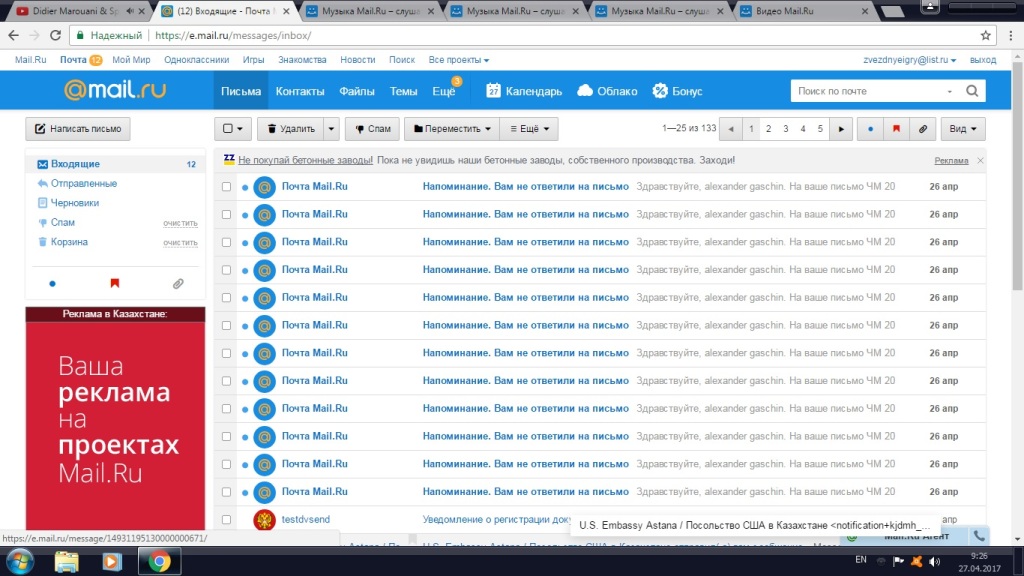Click the browser Back arrow
1024x576 pixels.
[x=14, y=35]
